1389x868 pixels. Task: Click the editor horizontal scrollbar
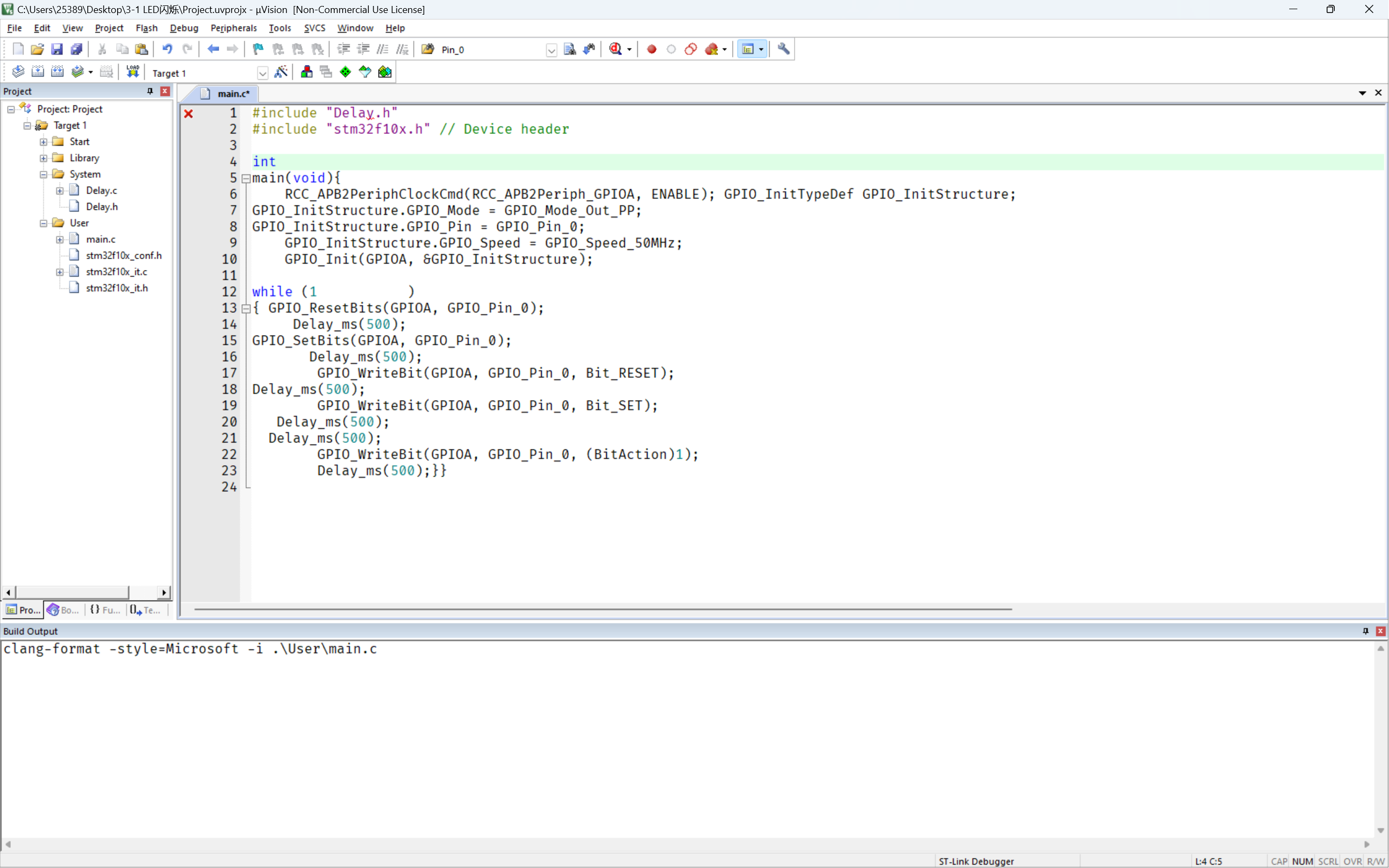603,609
